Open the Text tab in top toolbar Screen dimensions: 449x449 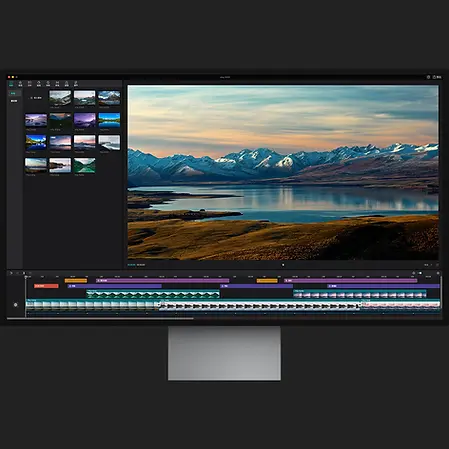pos(30,83)
